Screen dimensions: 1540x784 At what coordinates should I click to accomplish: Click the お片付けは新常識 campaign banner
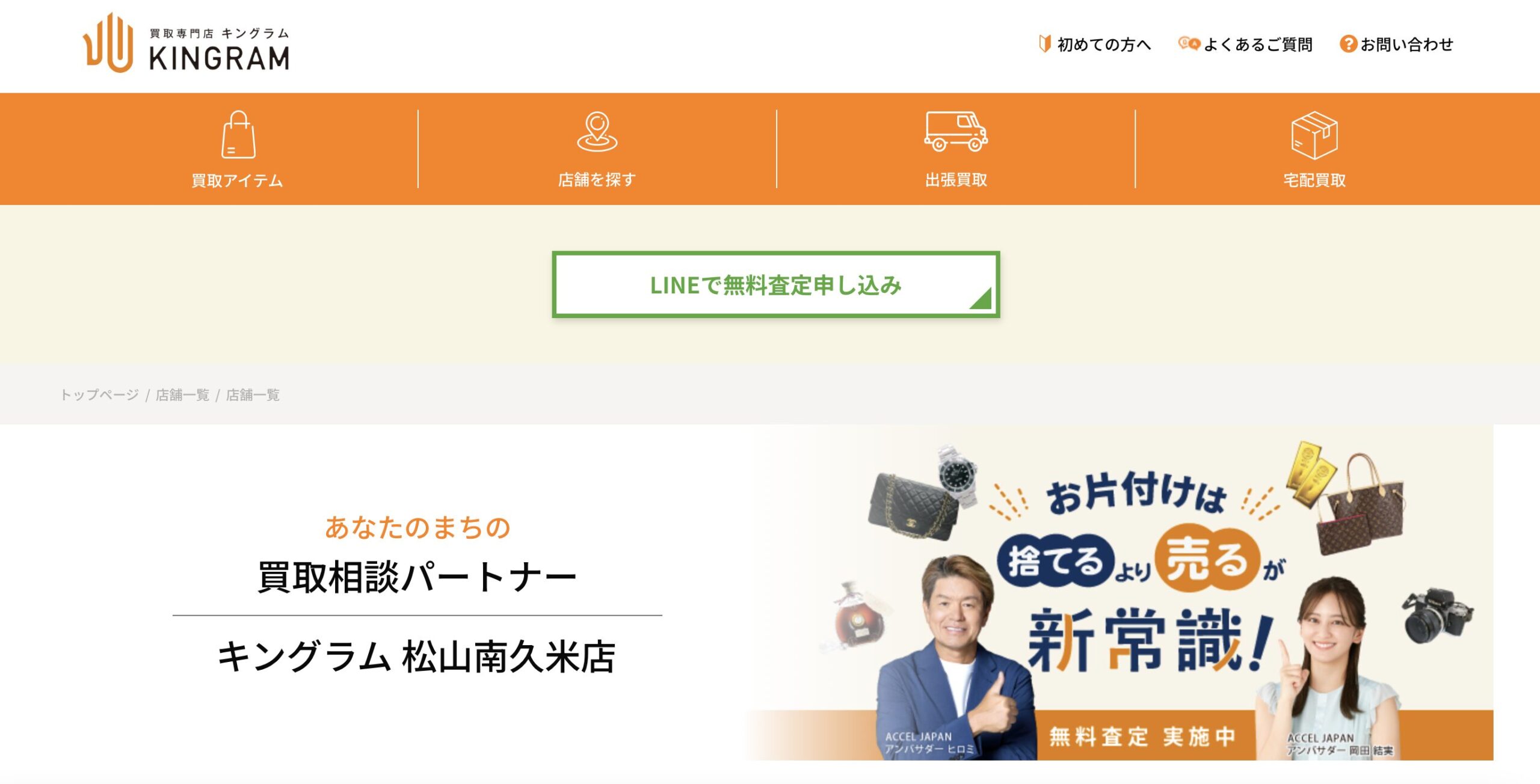(1119, 593)
